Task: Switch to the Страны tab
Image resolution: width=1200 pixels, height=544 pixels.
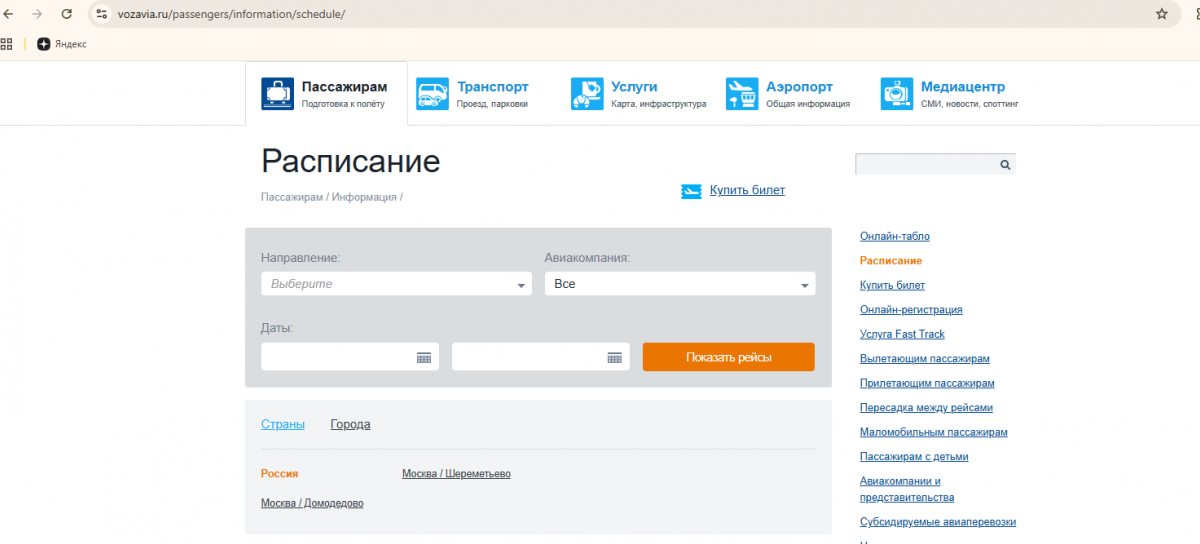Action: click(283, 424)
